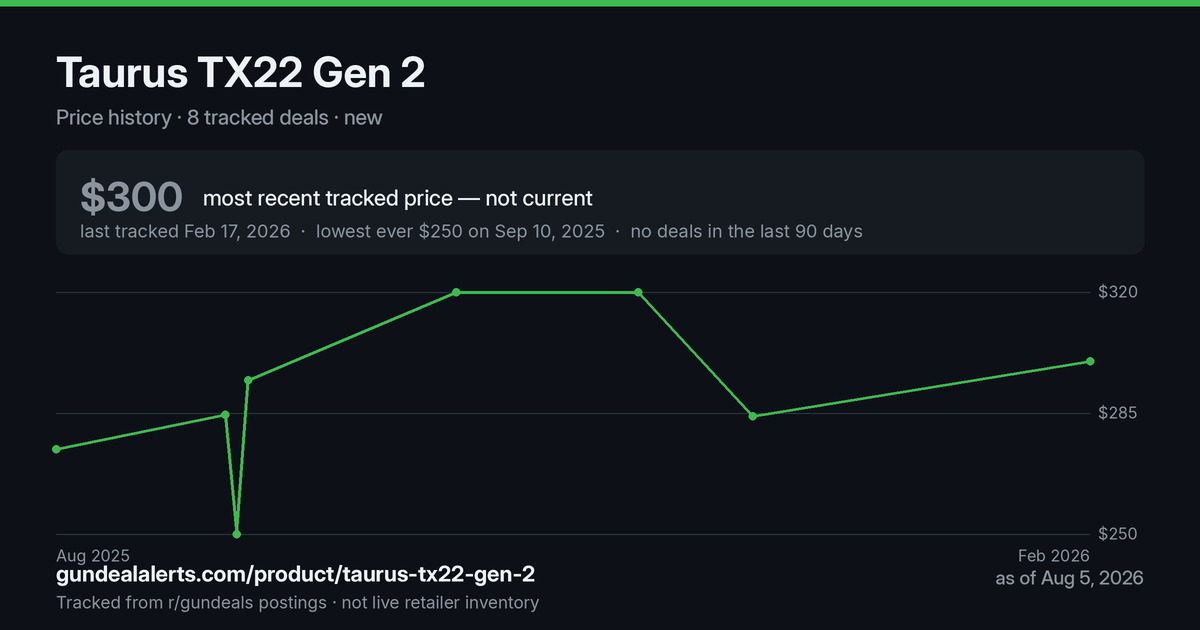The image size is (1200, 630).
Task: Click the Feb 2026 axis label
Action: 1054,555
